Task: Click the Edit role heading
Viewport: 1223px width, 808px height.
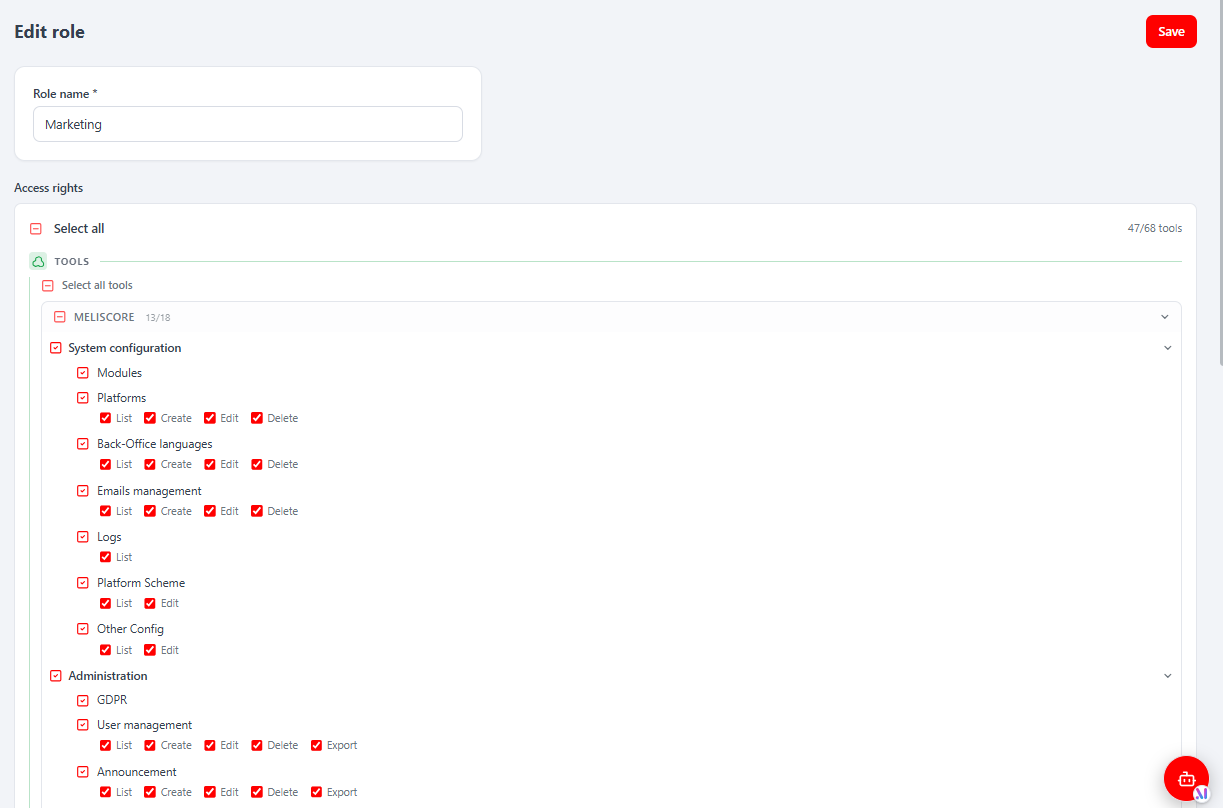Action: pyautogui.click(x=49, y=32)
